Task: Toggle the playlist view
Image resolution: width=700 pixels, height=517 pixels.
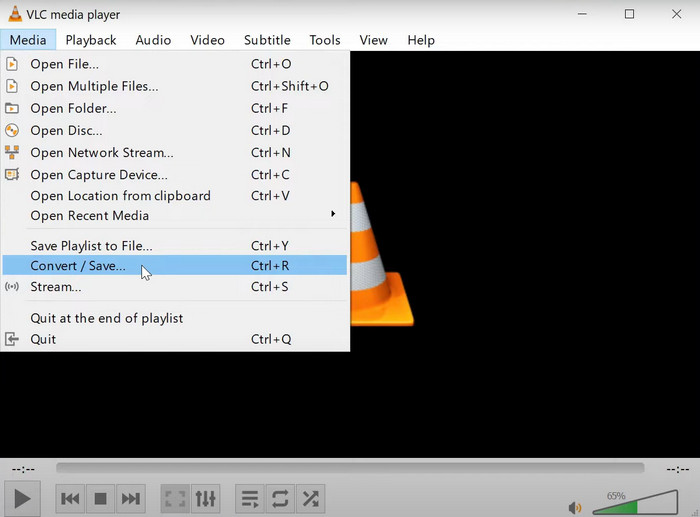Action: (250, 498)
